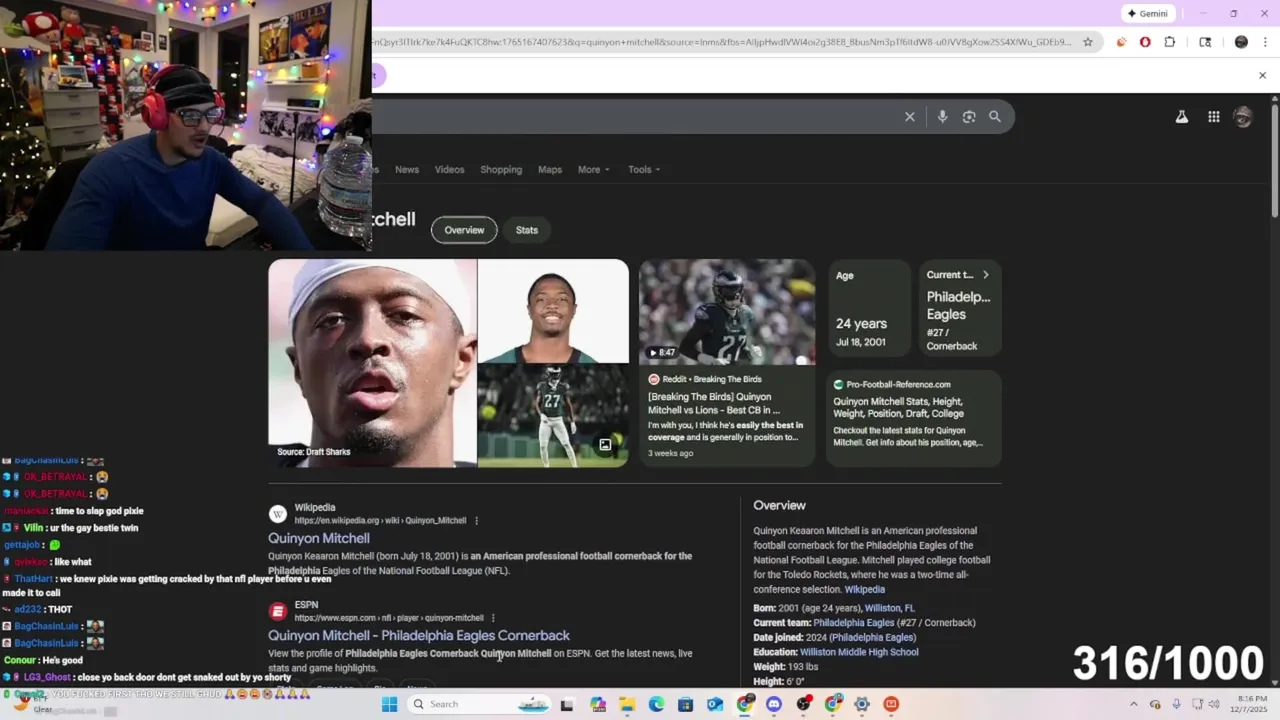Open the 2024 Philadelphia Eagles date joined link
Image resolution: width=1280 pixels, height=720 pixels.
tap(871, 637)
